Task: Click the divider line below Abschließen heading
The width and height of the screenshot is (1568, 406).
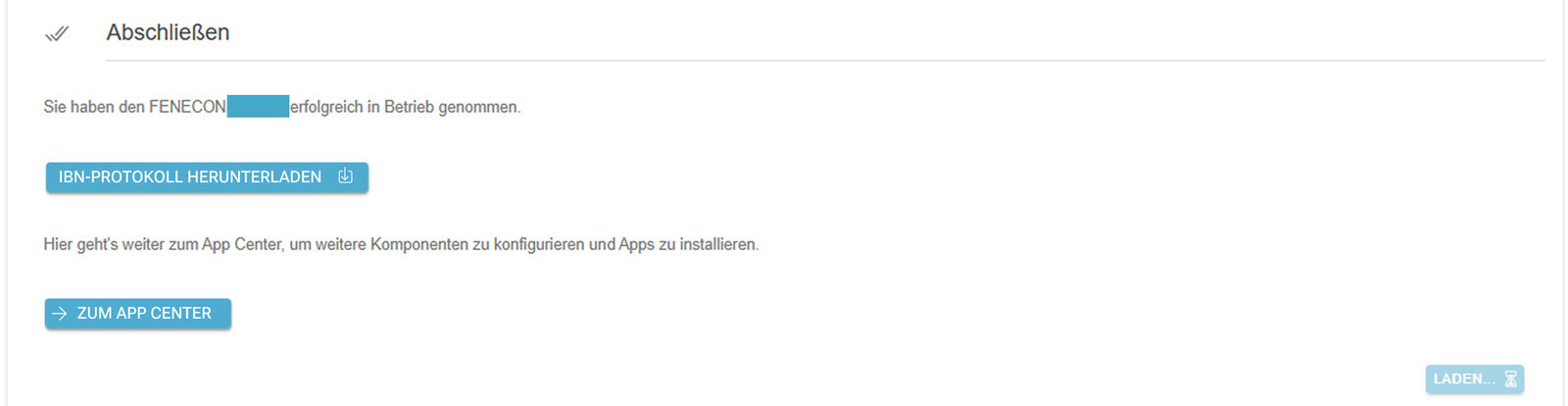Action: click(825, 60)
